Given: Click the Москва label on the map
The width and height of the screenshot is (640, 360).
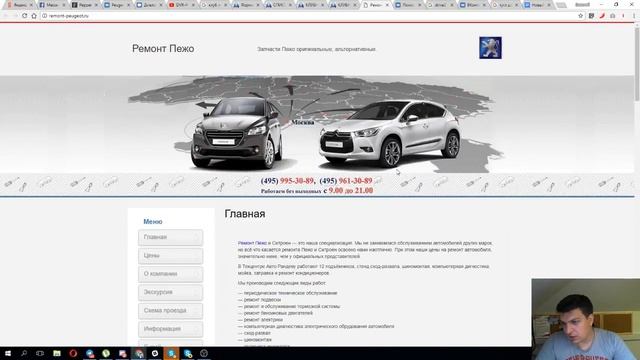Looking at the screenshot, I should click(303, 122).
